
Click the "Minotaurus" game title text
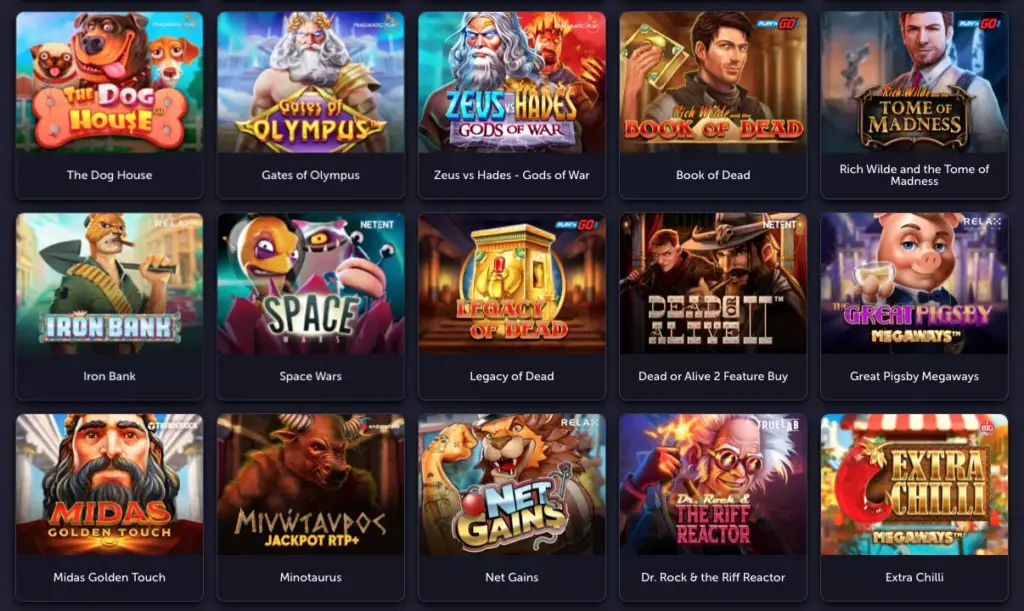[x=310, y=577]
